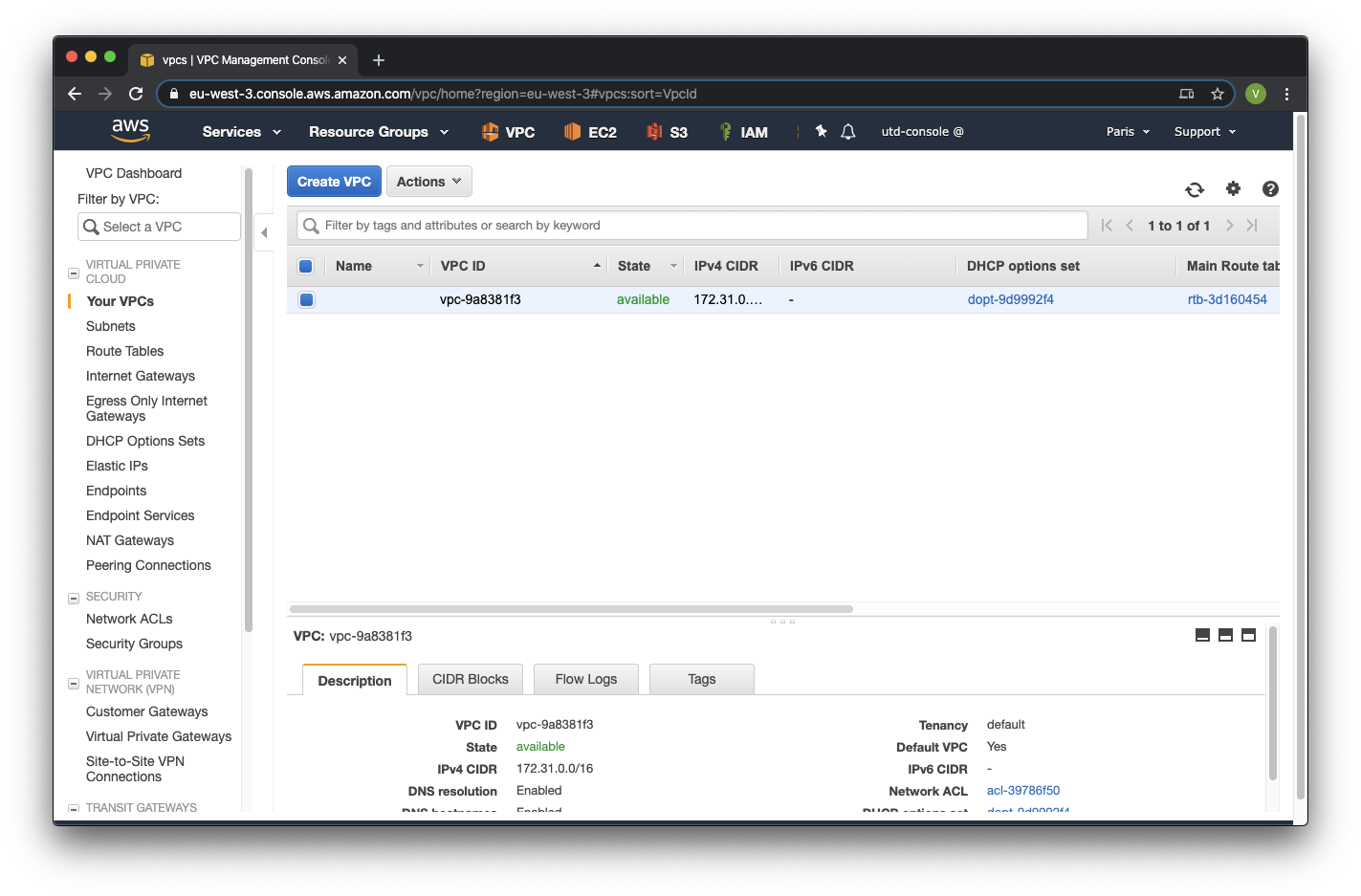1361x896 pixels.
Task: Open Chrome three-dot menu
Action: click(1286, 94)
